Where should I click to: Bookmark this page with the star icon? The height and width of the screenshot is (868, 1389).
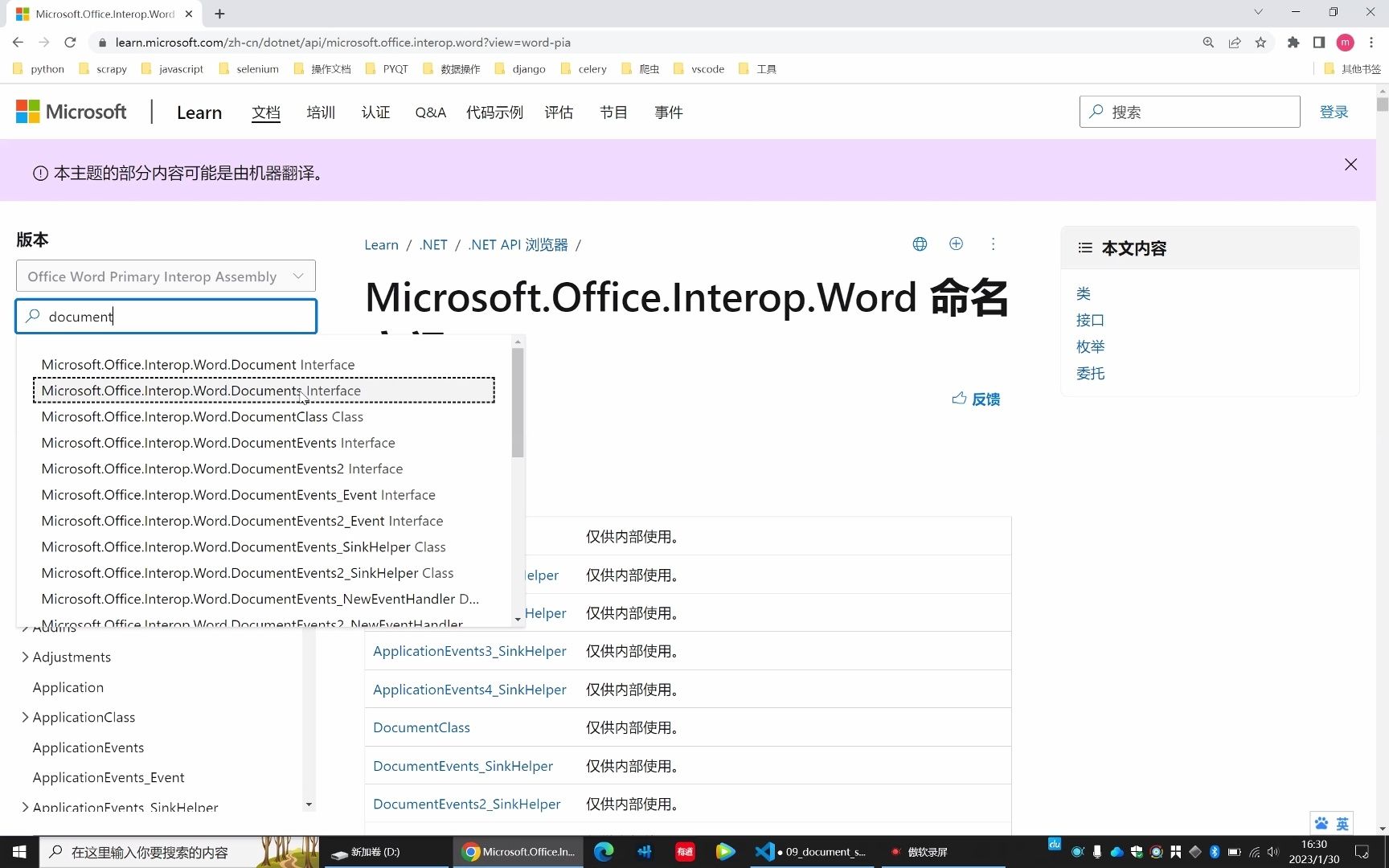tap(1260, 43)
